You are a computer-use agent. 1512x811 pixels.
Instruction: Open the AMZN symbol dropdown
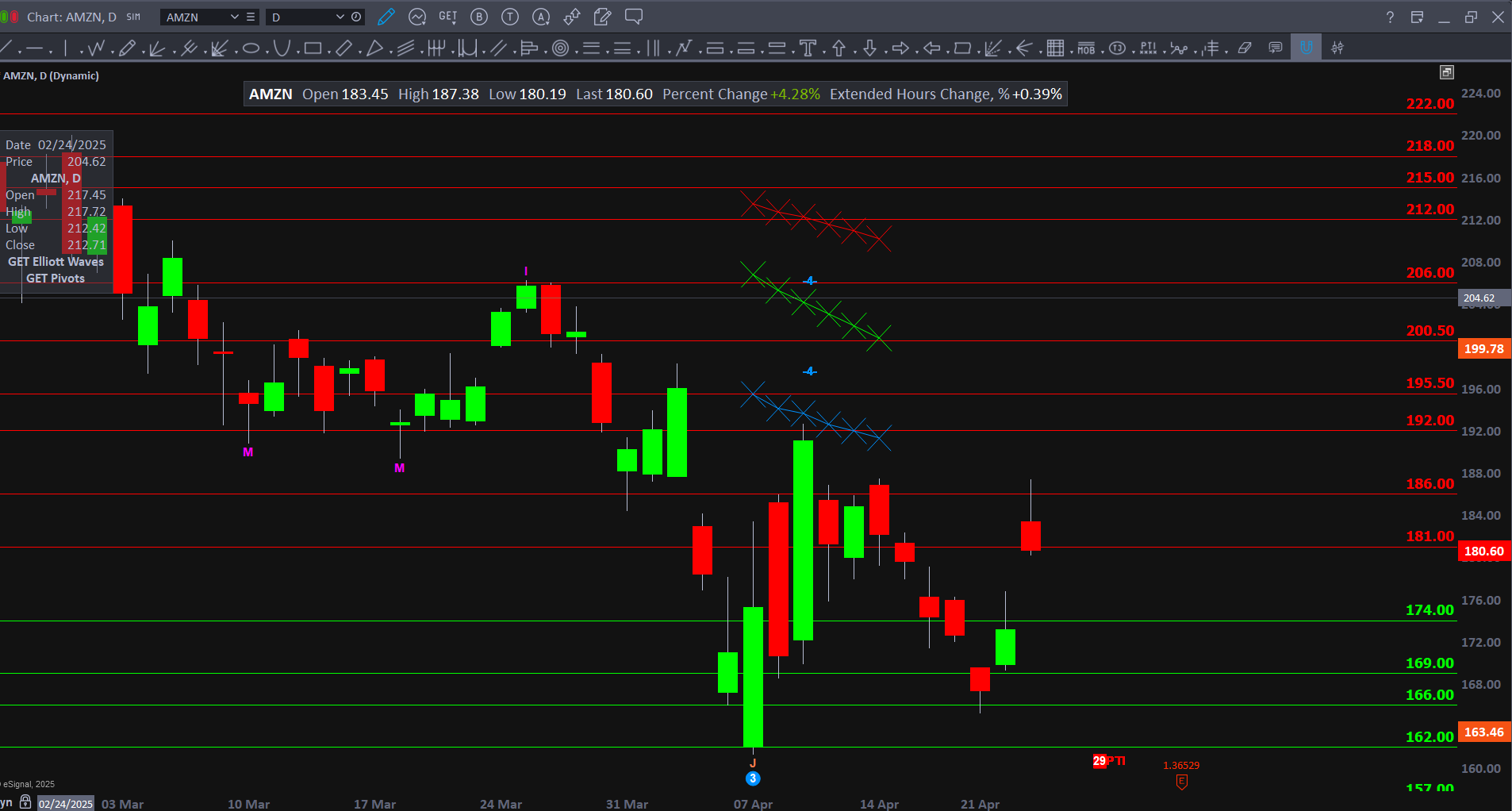coord(234,17)
